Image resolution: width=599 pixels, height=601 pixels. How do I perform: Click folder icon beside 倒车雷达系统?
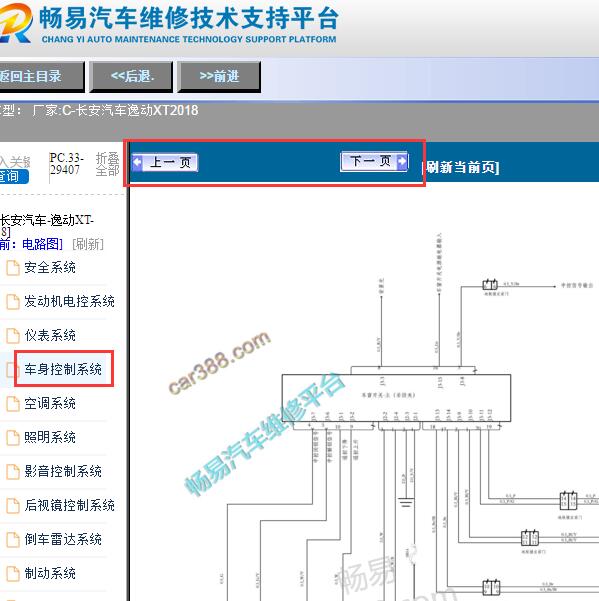coord(13,540)
